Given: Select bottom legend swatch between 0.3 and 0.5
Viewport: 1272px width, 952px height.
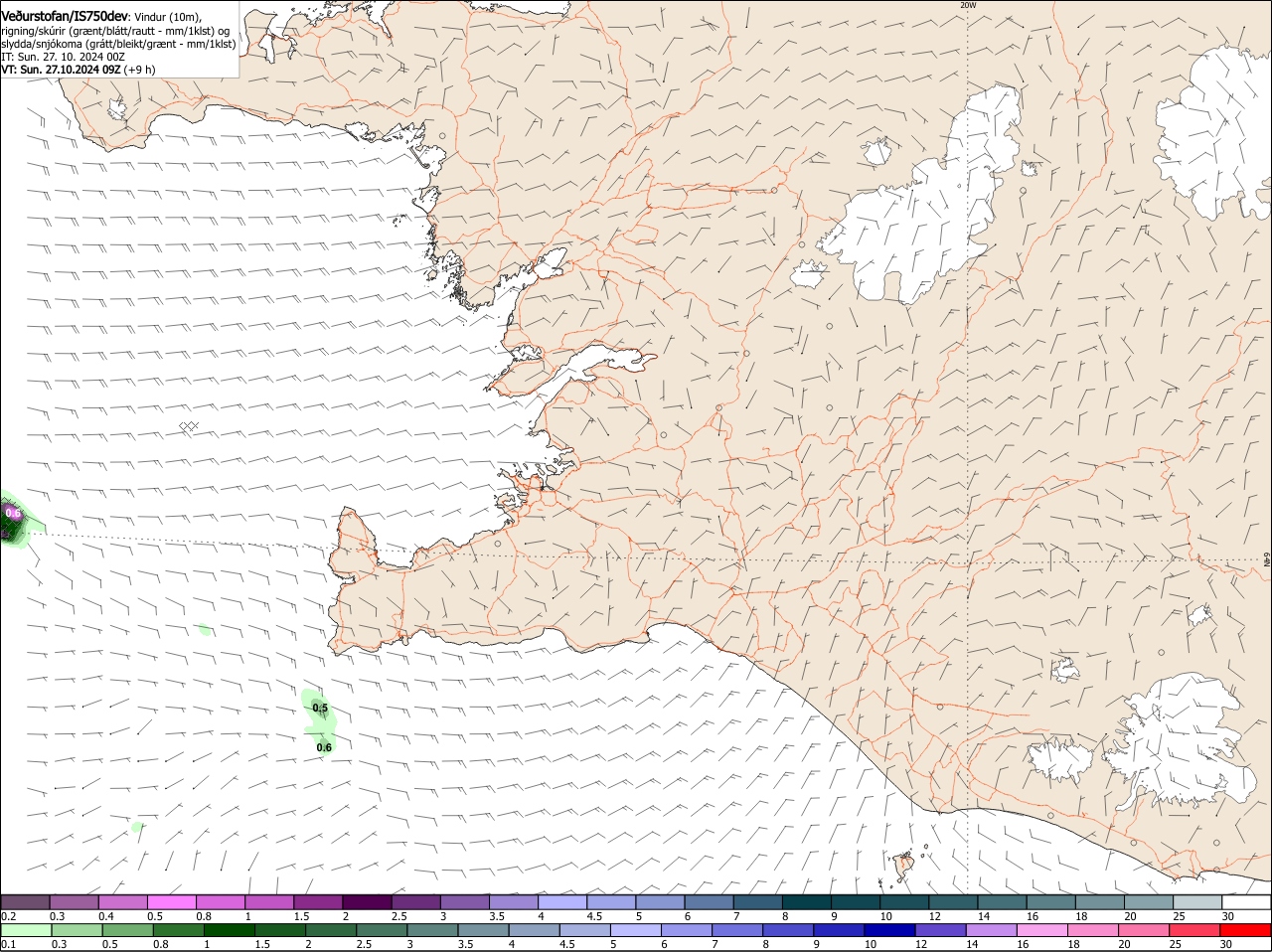Looking at the screenshot, I should tap(78, 930).
